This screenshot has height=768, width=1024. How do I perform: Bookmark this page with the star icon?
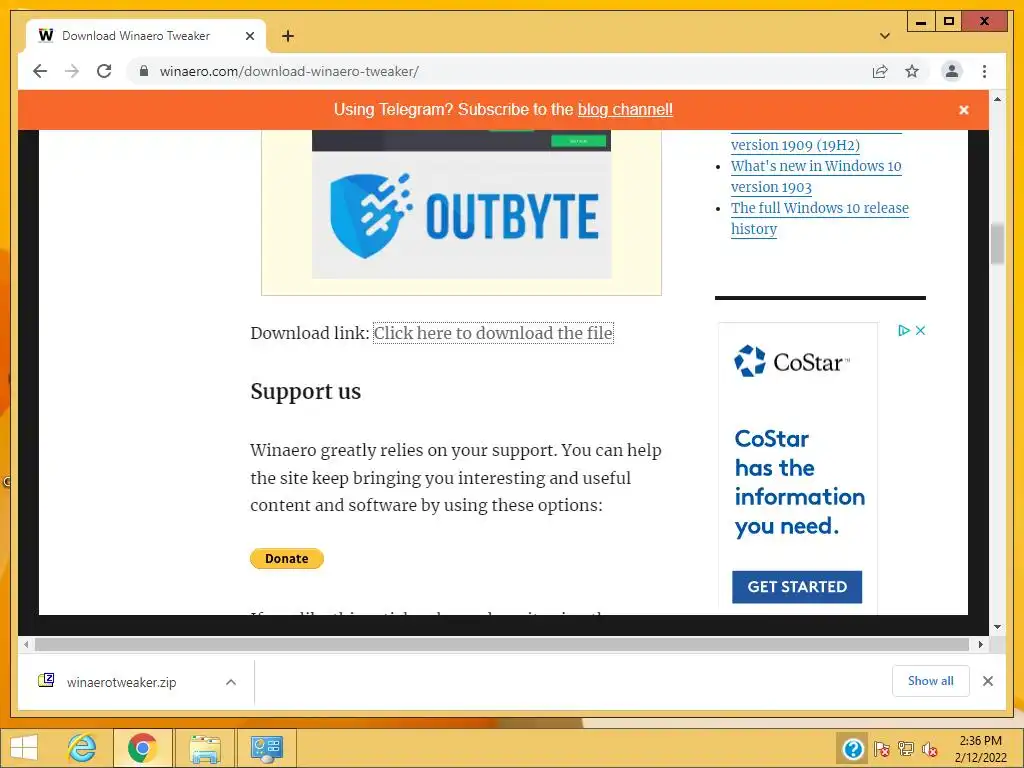(x=912, y=71)
